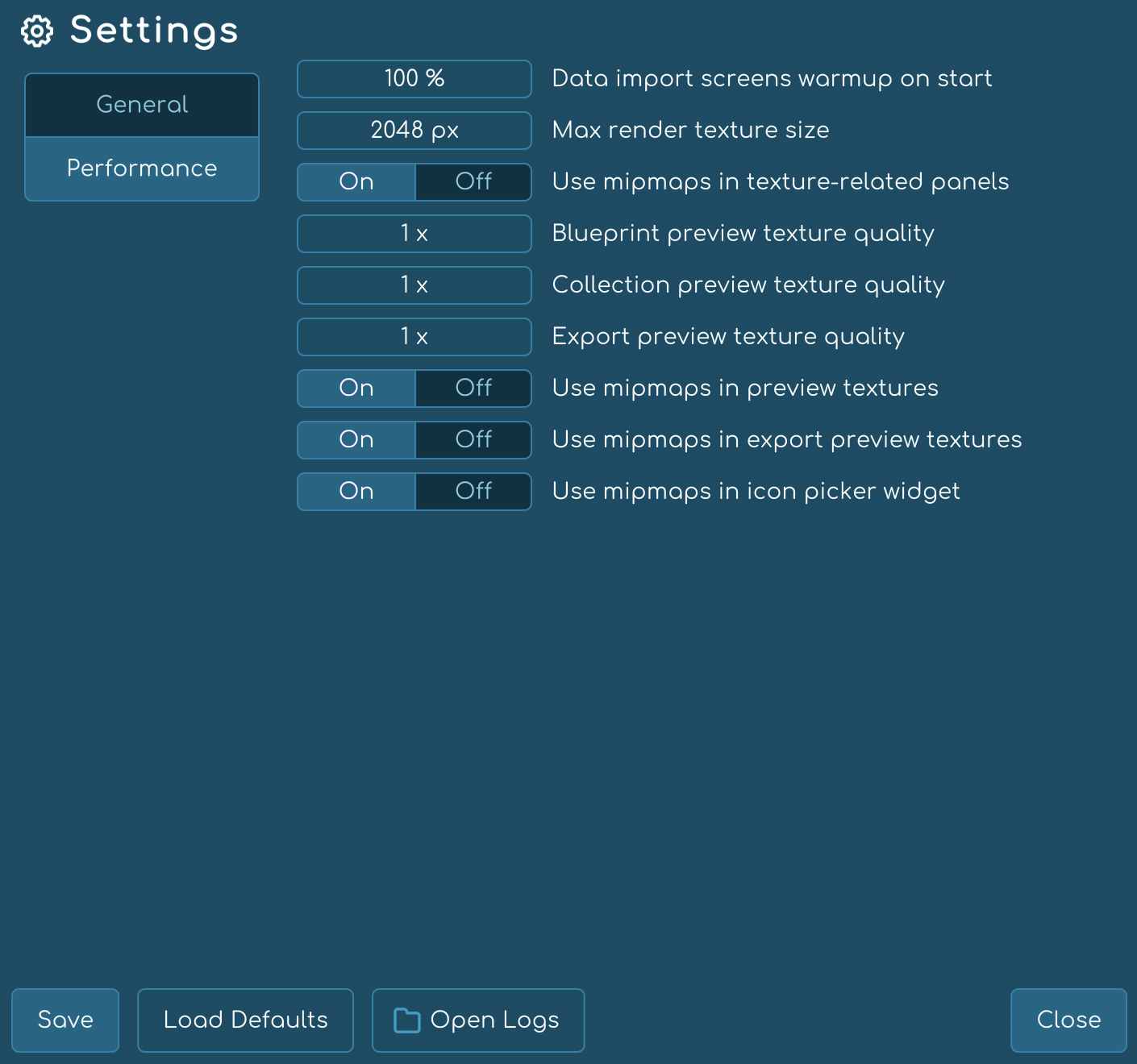Turn On mipmaps in preview textures
This screenshot has width=1137, height=1064.
pos(356,389)
